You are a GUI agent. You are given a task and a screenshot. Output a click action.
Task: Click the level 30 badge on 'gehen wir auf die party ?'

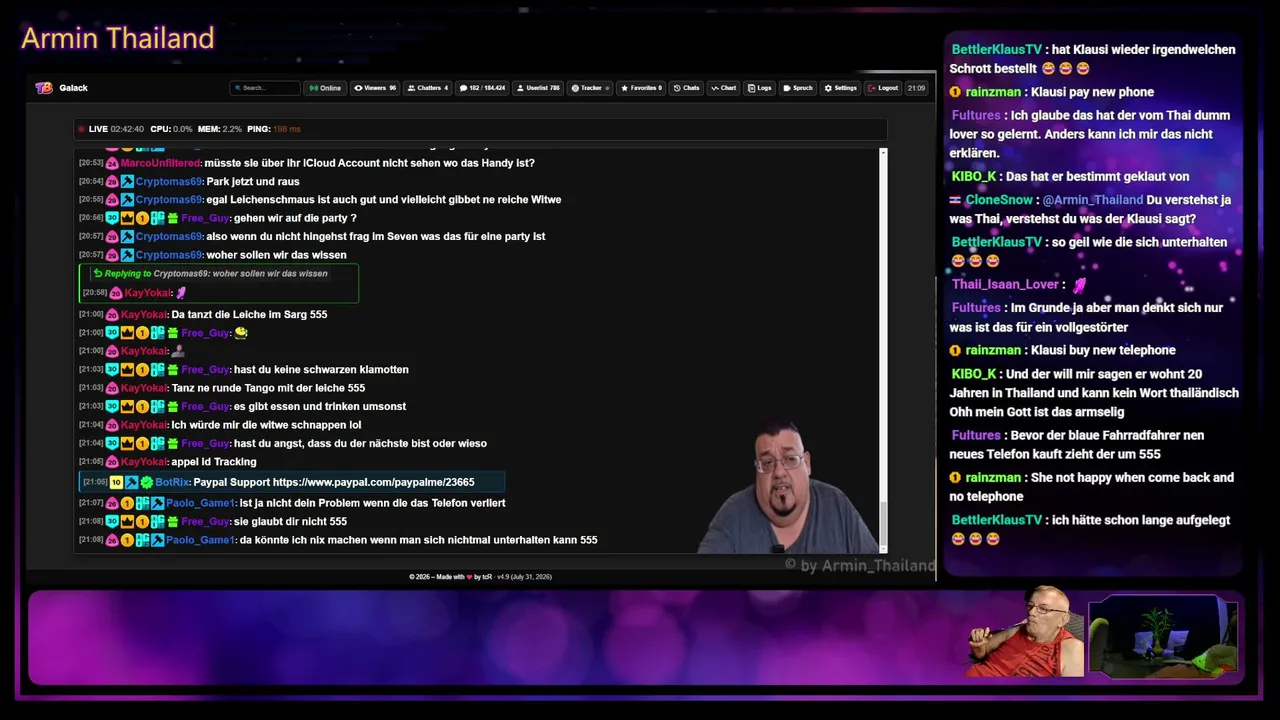coord(113,218)
